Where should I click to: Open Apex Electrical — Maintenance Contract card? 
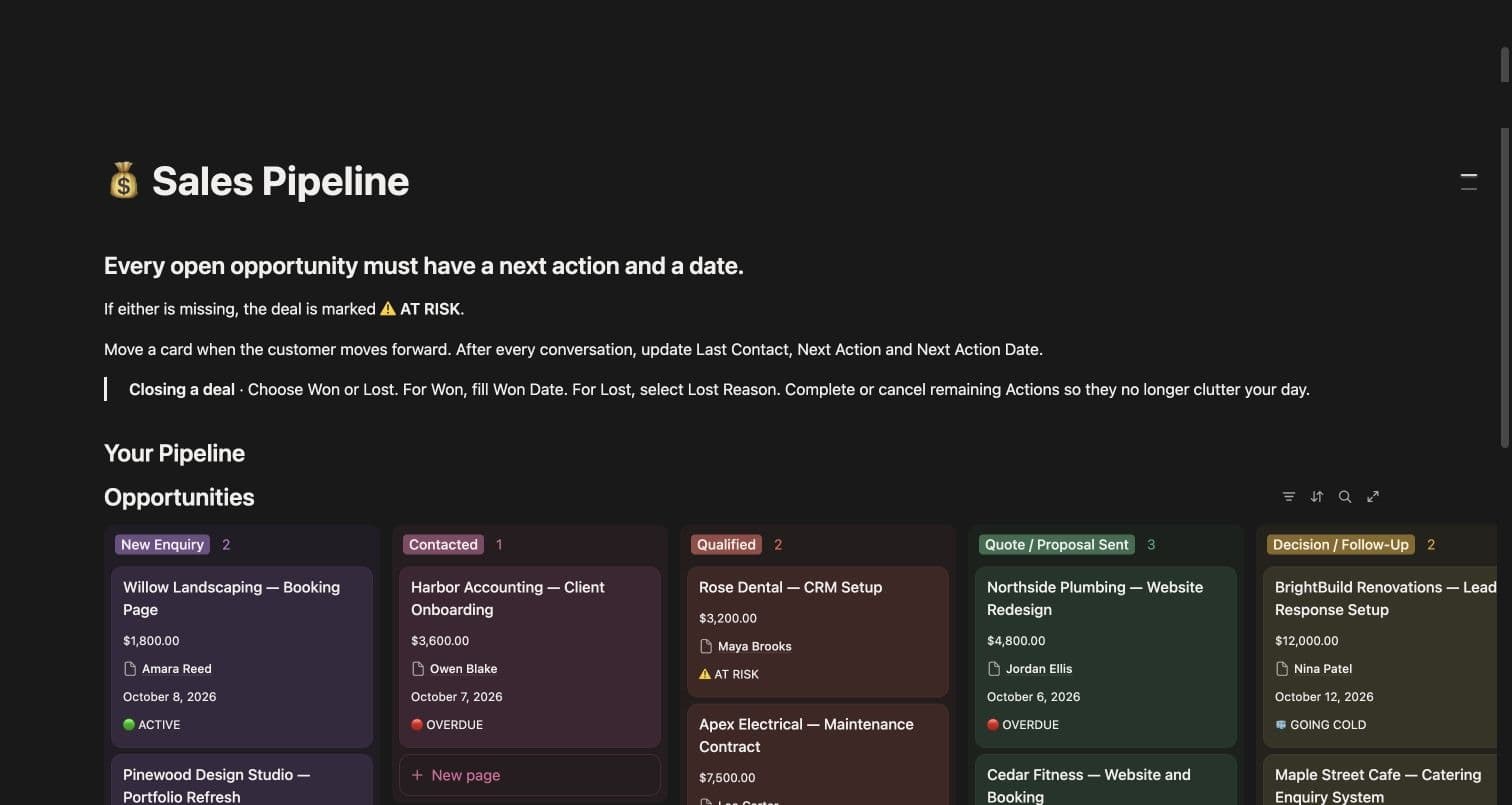[x=818, y=754]
